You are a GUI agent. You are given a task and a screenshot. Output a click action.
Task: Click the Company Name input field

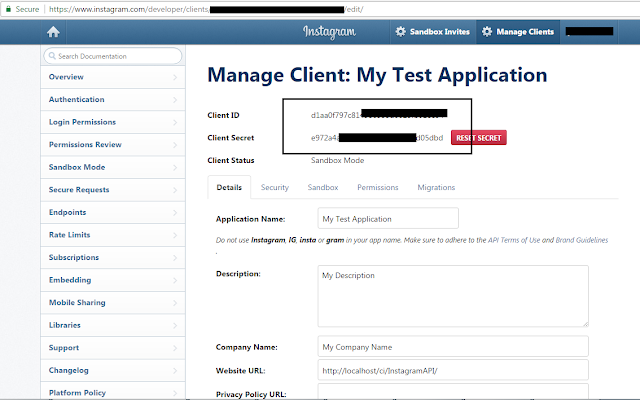[453, 347]
